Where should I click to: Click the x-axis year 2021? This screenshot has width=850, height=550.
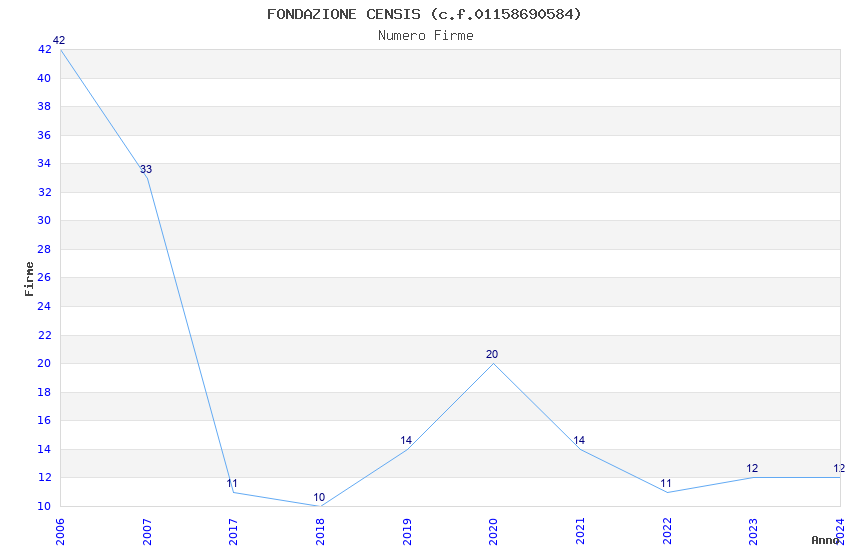tap(580, 531)
